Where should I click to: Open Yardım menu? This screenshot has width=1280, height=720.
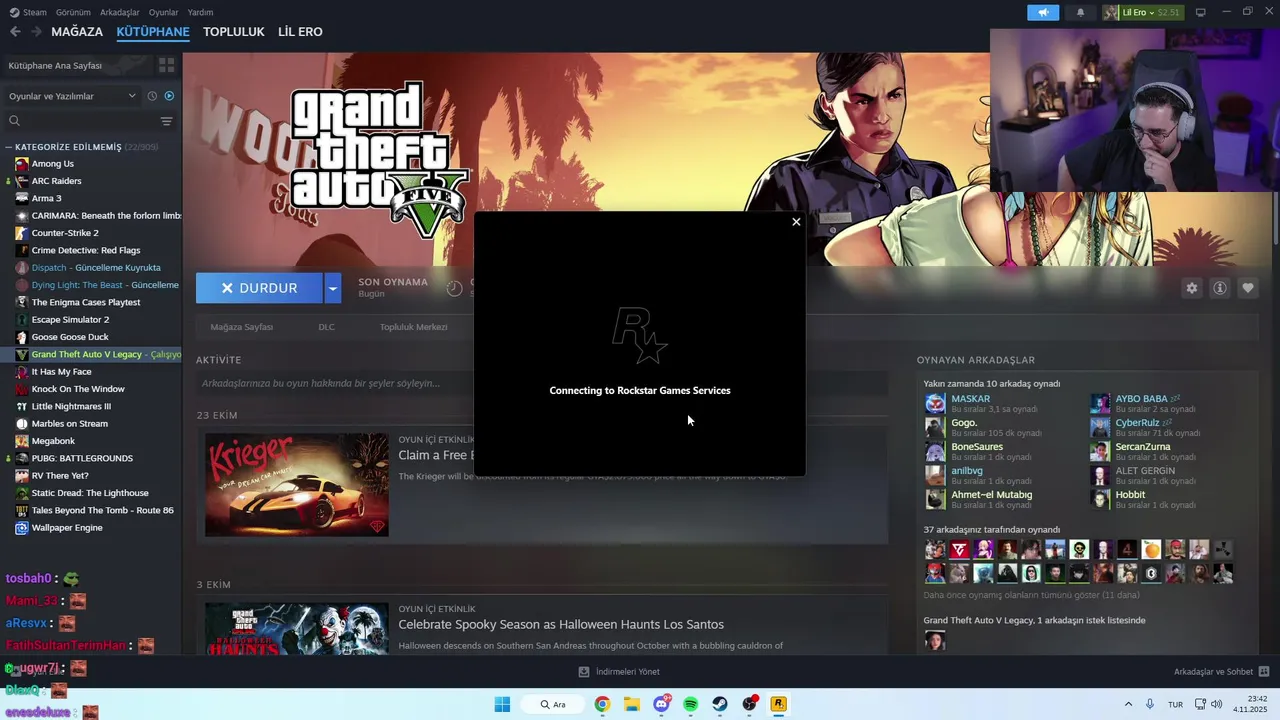coord(200,12)
